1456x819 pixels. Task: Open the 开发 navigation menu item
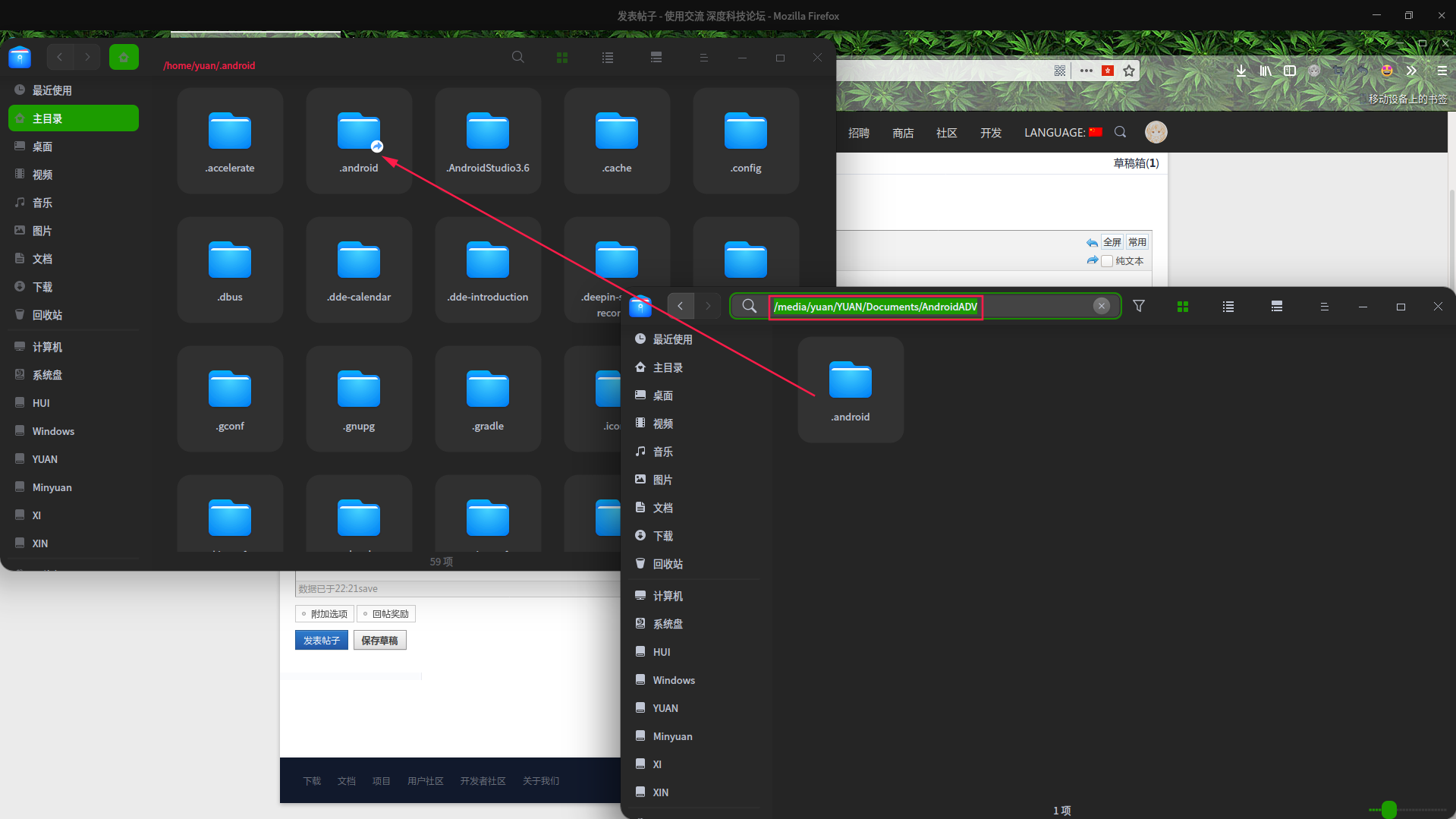pos(990,133)
